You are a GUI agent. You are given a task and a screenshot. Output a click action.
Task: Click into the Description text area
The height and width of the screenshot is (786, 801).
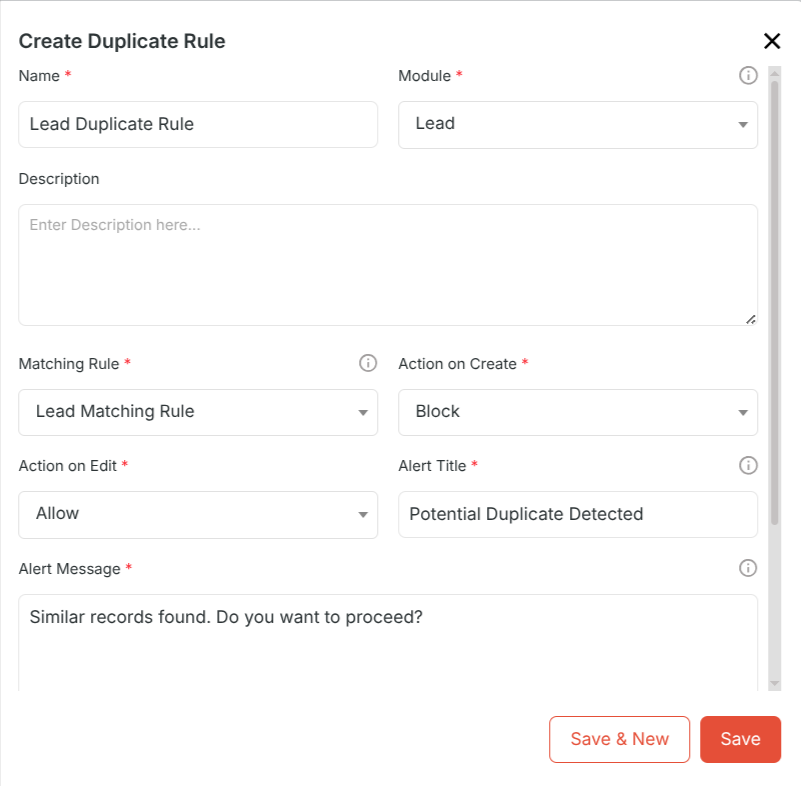click(388, 265)
